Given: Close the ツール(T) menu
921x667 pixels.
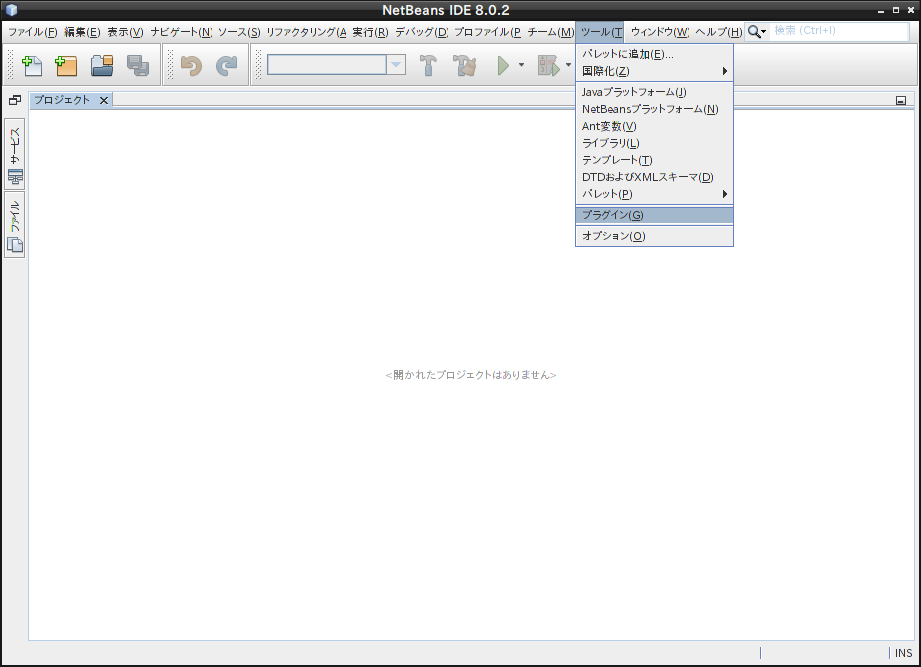Looking at the screenshot, I should click(601, 32).
